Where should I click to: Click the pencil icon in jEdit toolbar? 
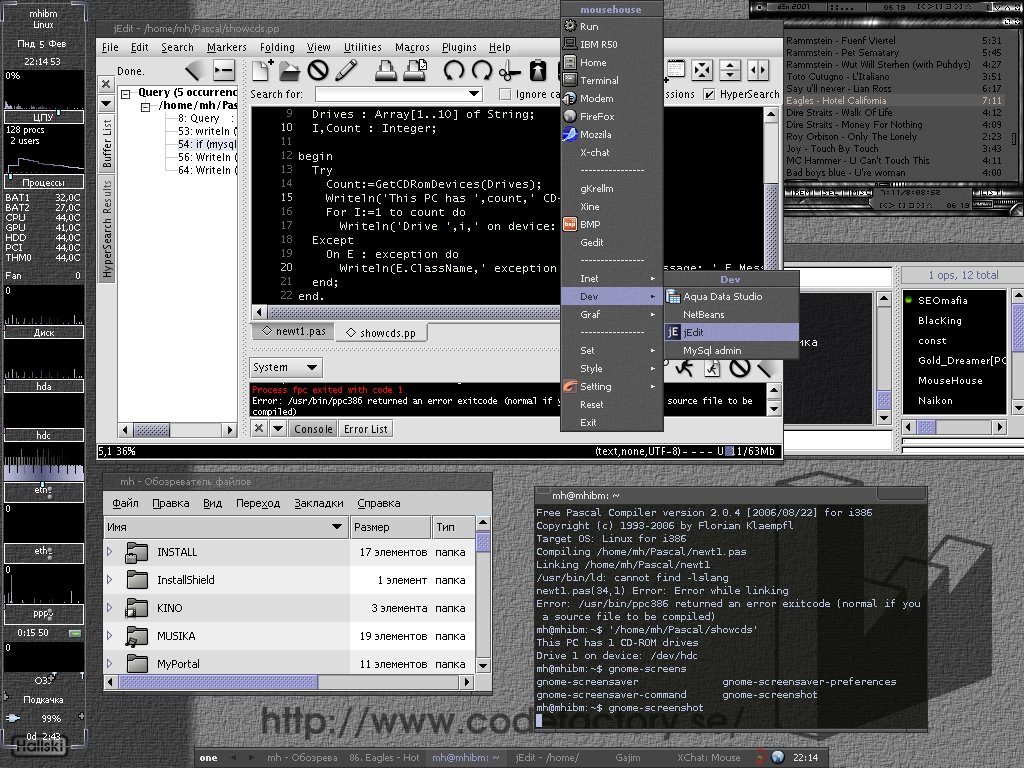346,70
